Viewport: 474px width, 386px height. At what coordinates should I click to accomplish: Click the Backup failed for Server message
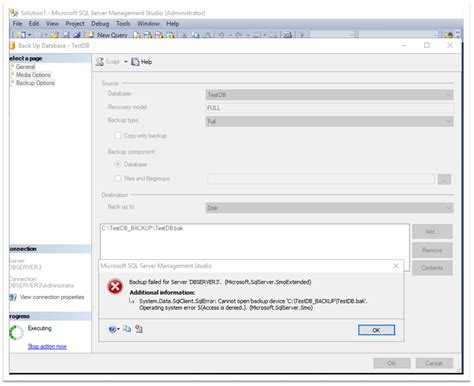(220, 282)
